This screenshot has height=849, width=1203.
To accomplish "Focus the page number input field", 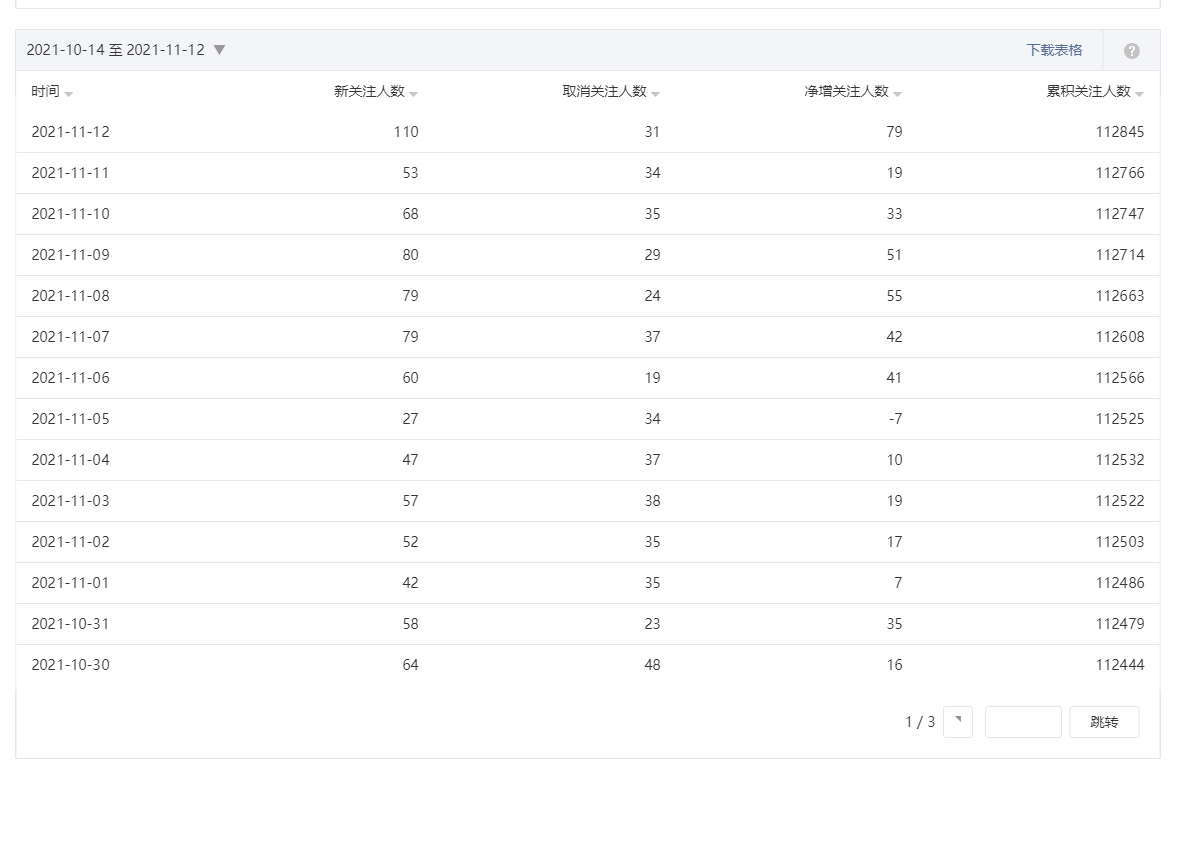I will tap(1022, 721).
